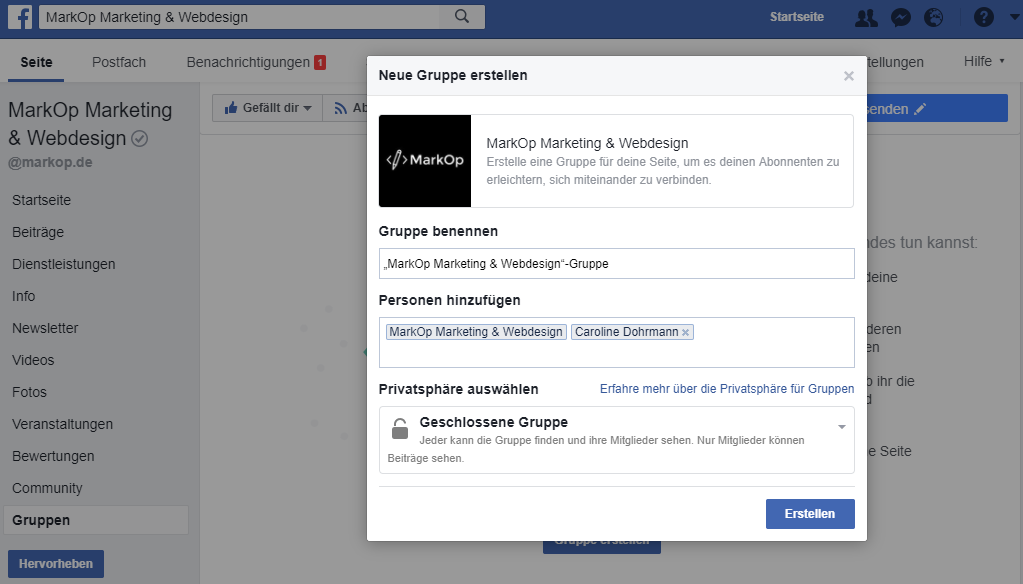Open Erfahre mehr über die Privatsphäre link
1023x584 pixels.
[727, 389]
